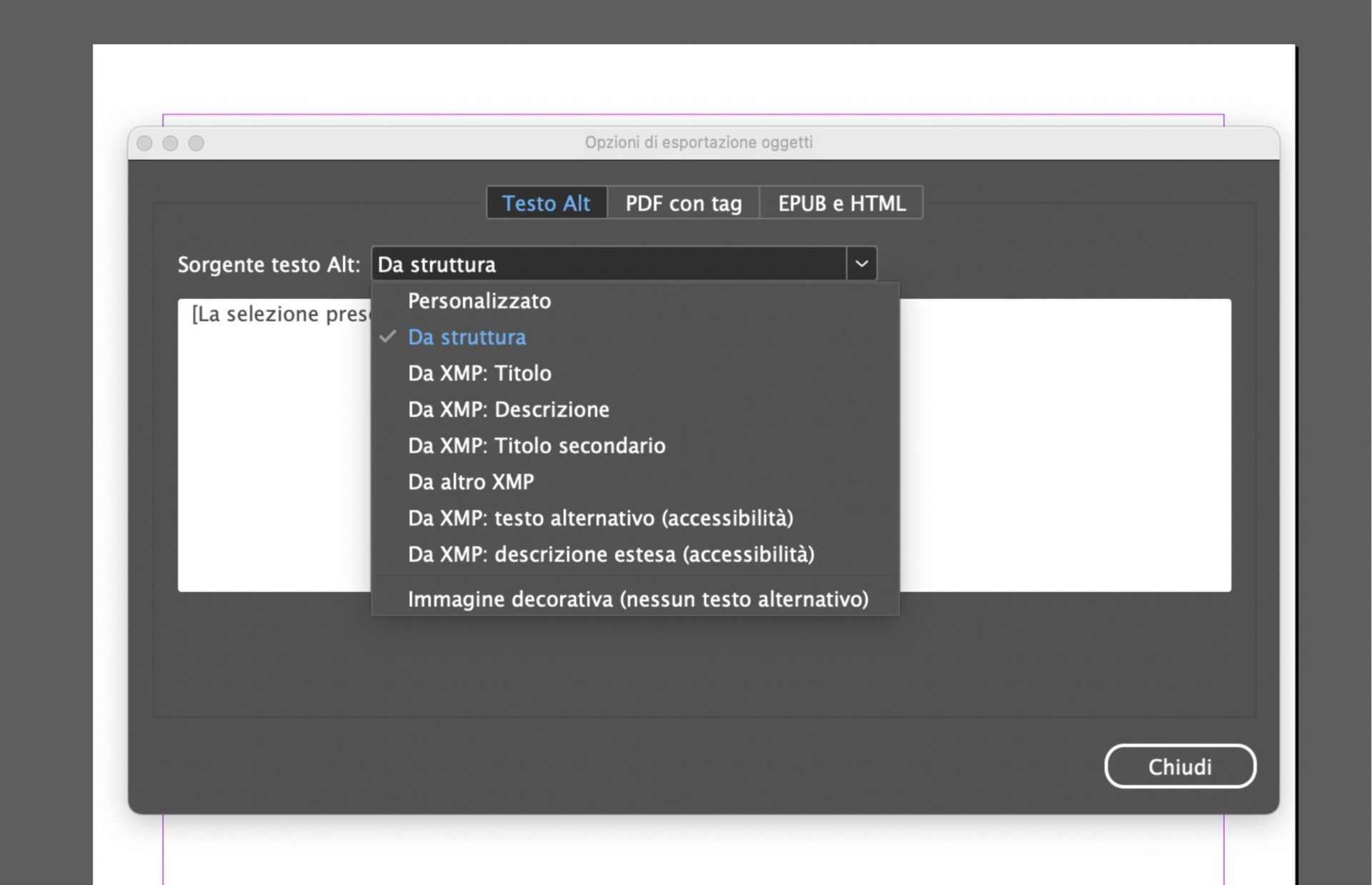Viewport: 1372px width, 885px height.
Task: Keep Da struttura as the selected source
Action: pyautogui.click(x=467, y=337)
